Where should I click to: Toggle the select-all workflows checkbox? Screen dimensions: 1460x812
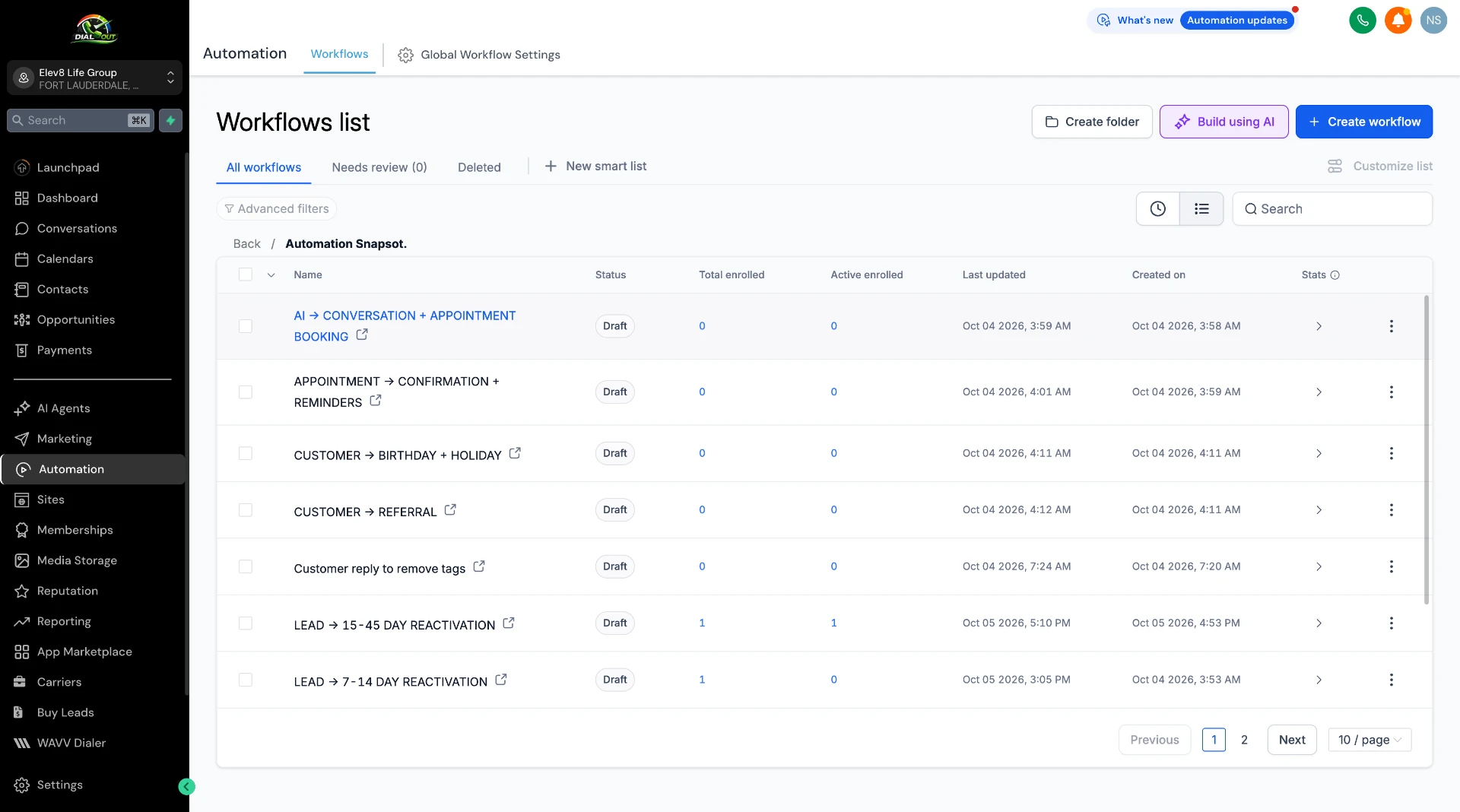click(245, 274)
